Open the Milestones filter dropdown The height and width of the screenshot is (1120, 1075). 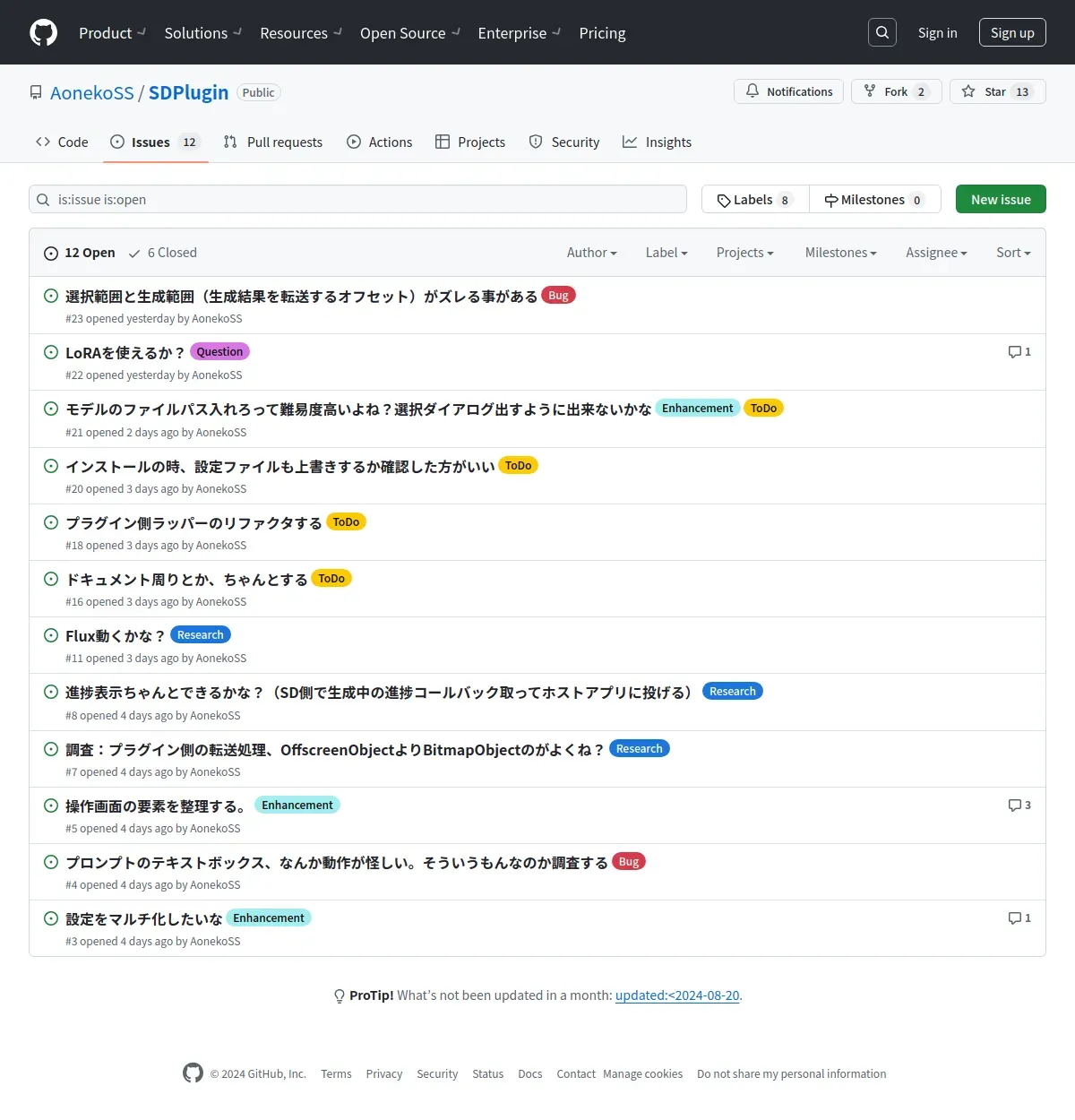[x=841, y=253]
